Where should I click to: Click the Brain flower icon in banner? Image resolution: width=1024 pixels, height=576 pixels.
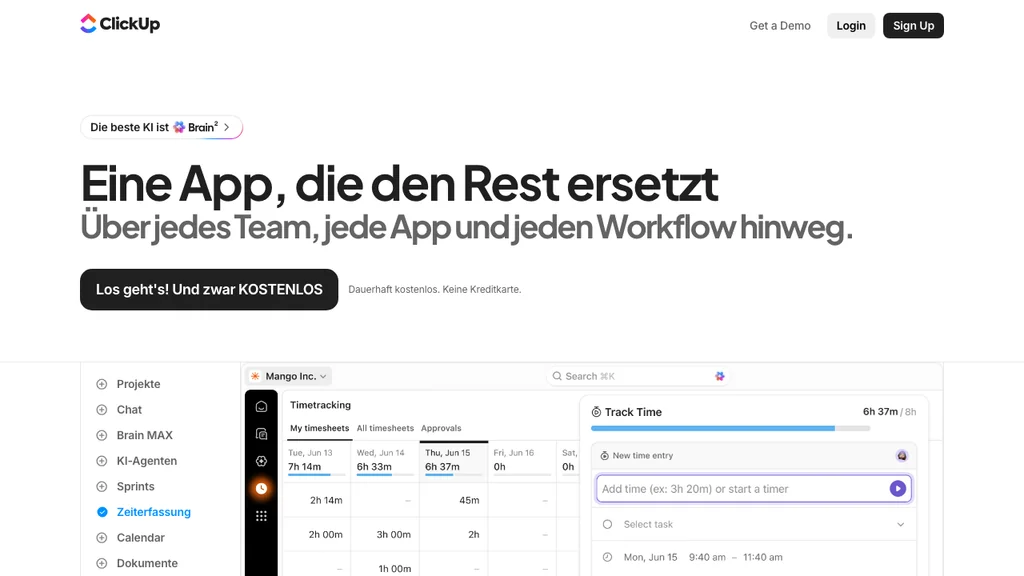pos(179,127)
